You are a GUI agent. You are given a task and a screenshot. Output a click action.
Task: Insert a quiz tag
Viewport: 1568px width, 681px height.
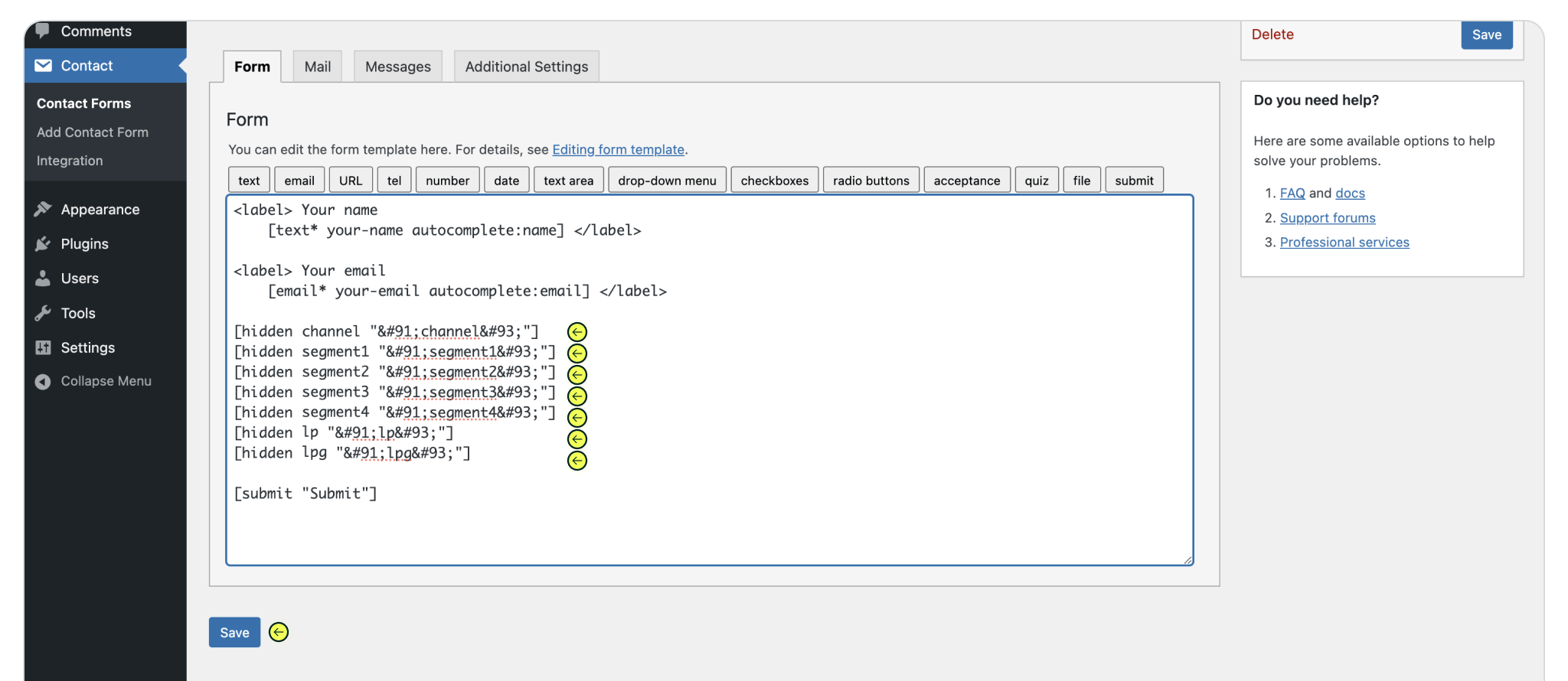1037,180
